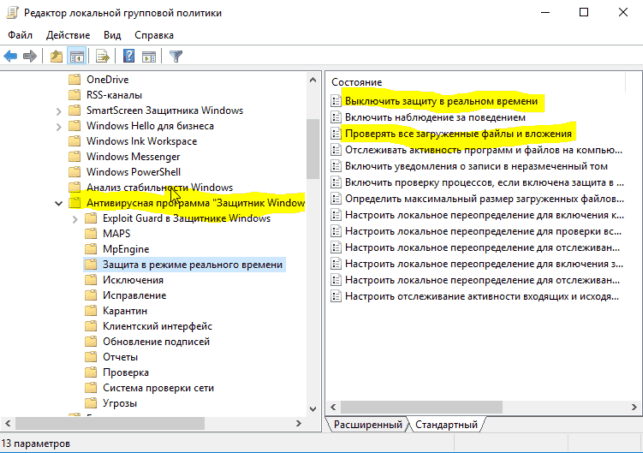Image resolution: width=643 pixels, height=453 pixels.
Task: Click the Исключения folder icon
Action: (x=91, y=280)
